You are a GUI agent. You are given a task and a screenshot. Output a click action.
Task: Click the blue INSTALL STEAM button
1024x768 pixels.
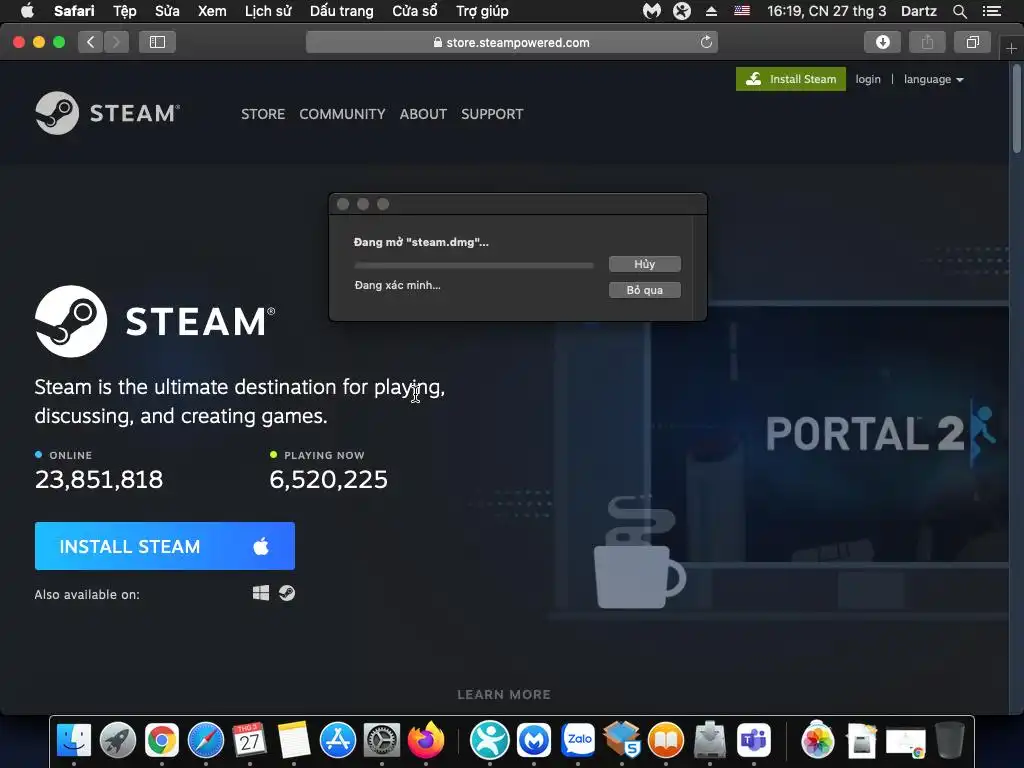(x=165, y=546)
